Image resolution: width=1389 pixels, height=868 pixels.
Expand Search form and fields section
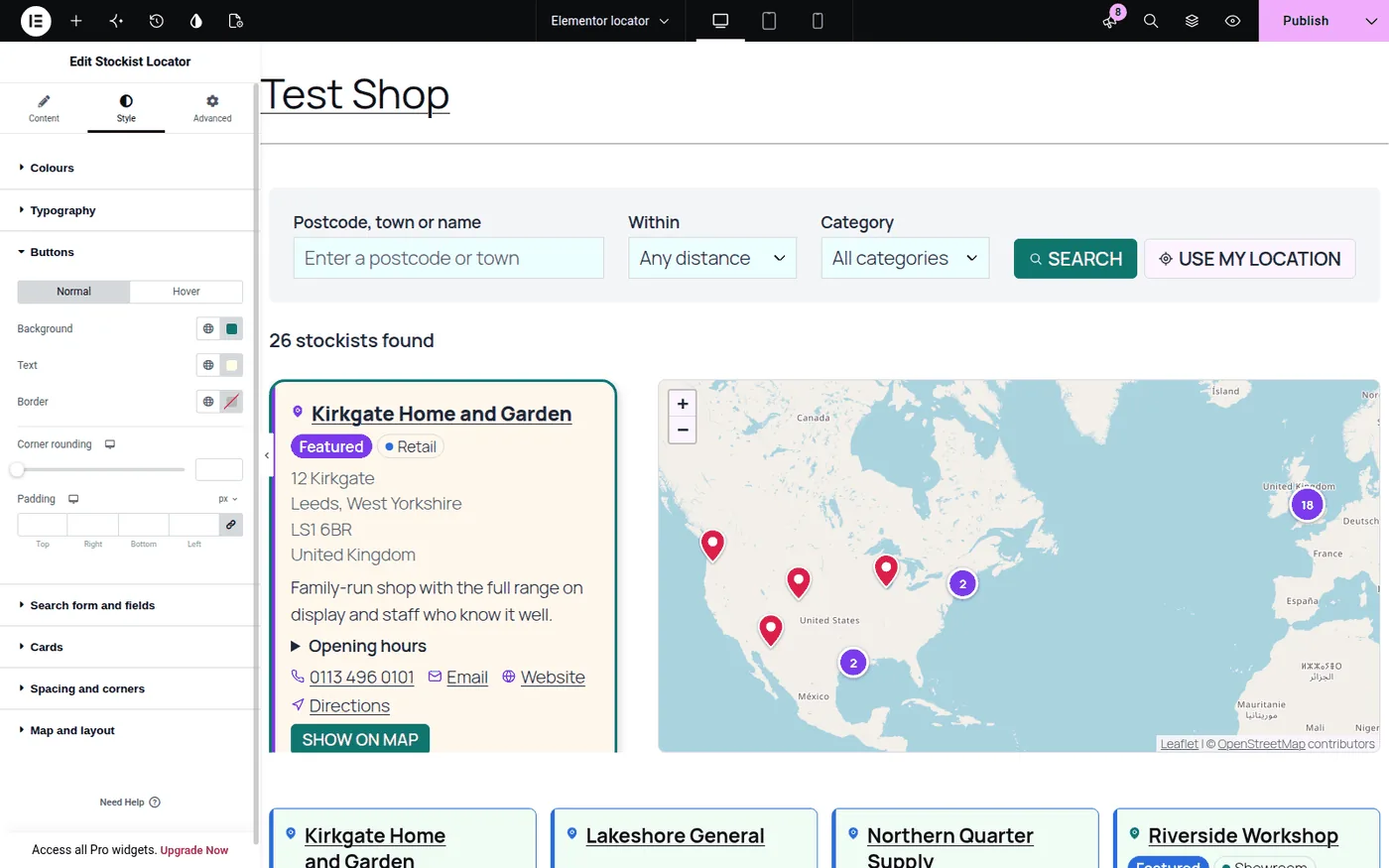coord(129,605)
